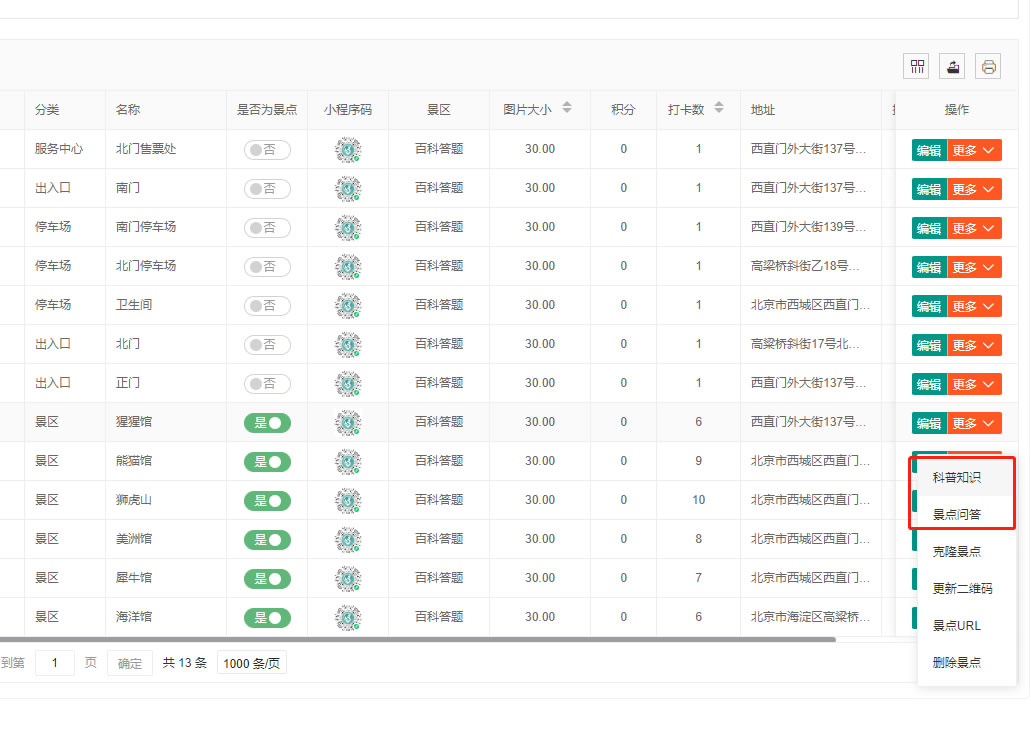The image size is (1031, 743).
Task: Toggle 是否为景点 switch for 卫生间
Action: [x=267, y=306]
